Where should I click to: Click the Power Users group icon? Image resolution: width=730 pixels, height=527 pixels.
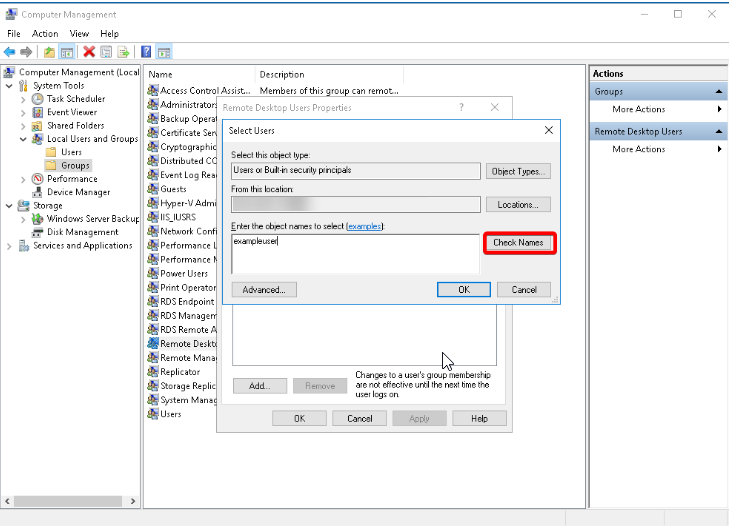pyautogui.click(x=153, y=273)
